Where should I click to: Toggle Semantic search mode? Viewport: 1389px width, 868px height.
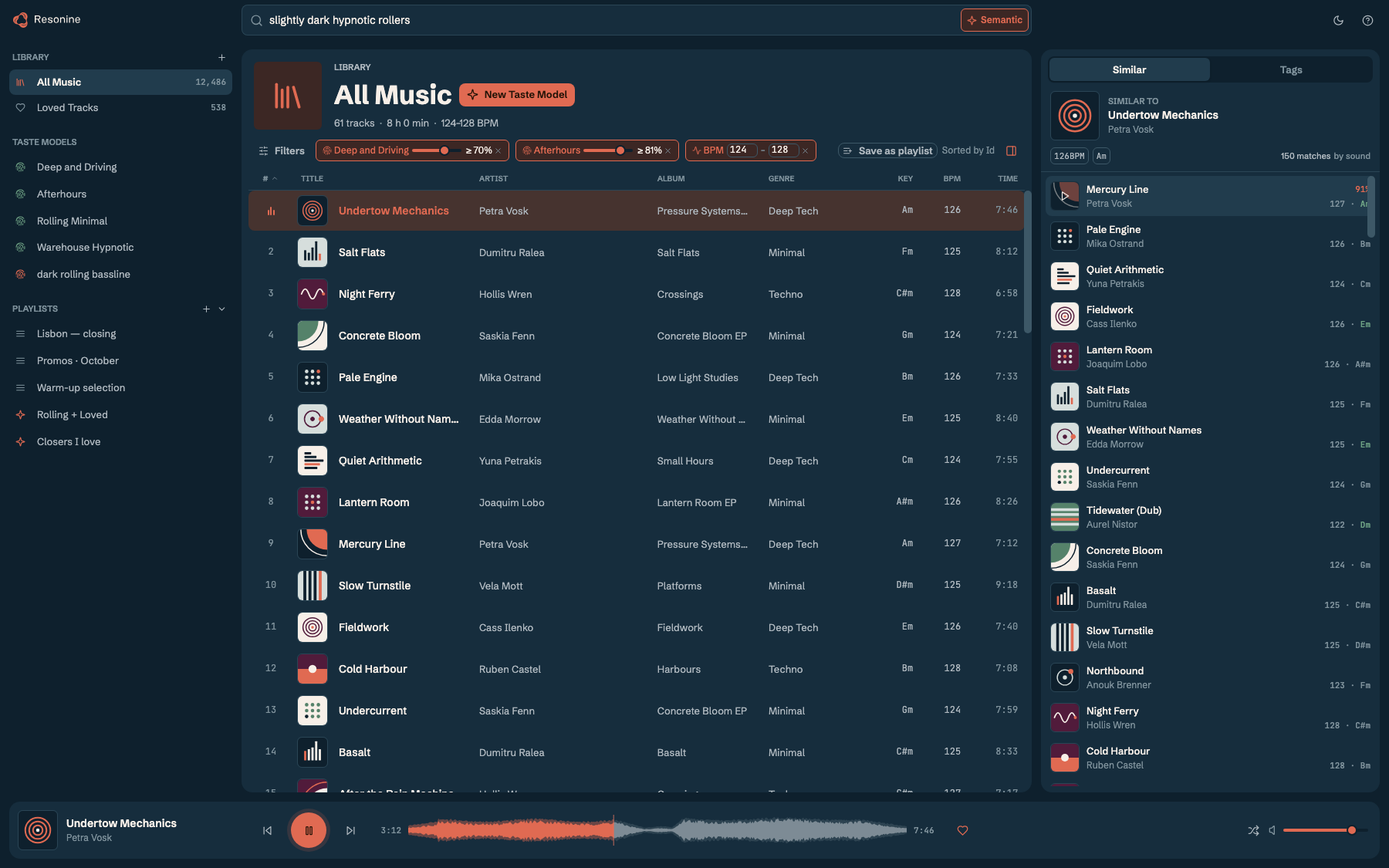(x=995, y=20)
